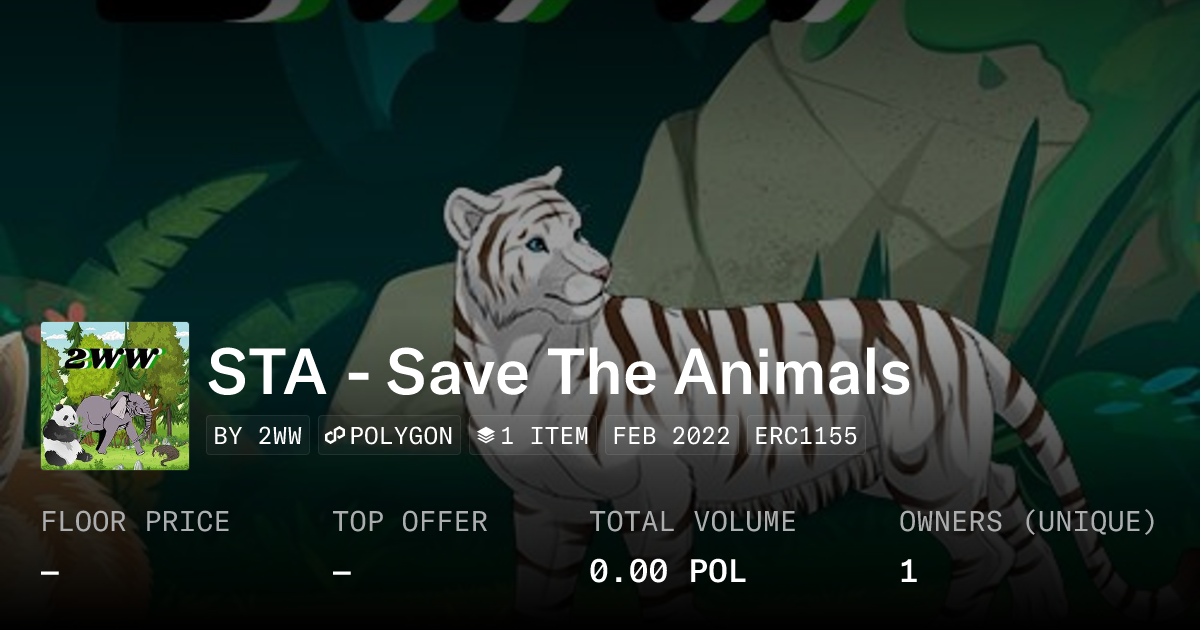The height and width of the screenshot is (630, 1200).
Task: Click the STA - Save The Animals title
Action: (x=559, y=372)
